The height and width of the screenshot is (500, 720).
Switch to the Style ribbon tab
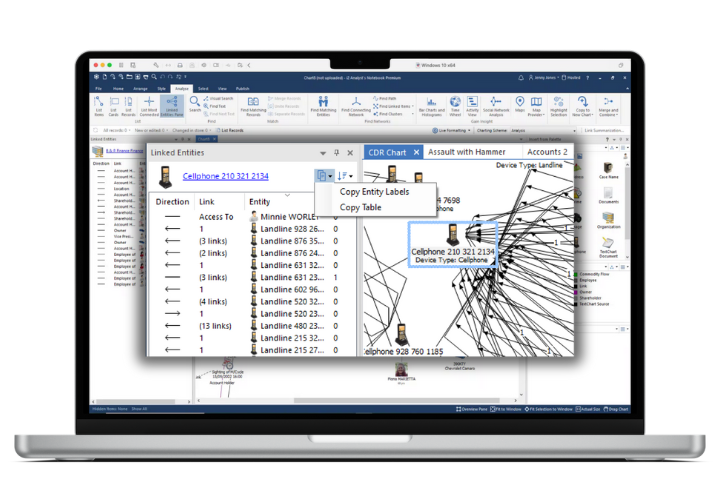(162, 89)
